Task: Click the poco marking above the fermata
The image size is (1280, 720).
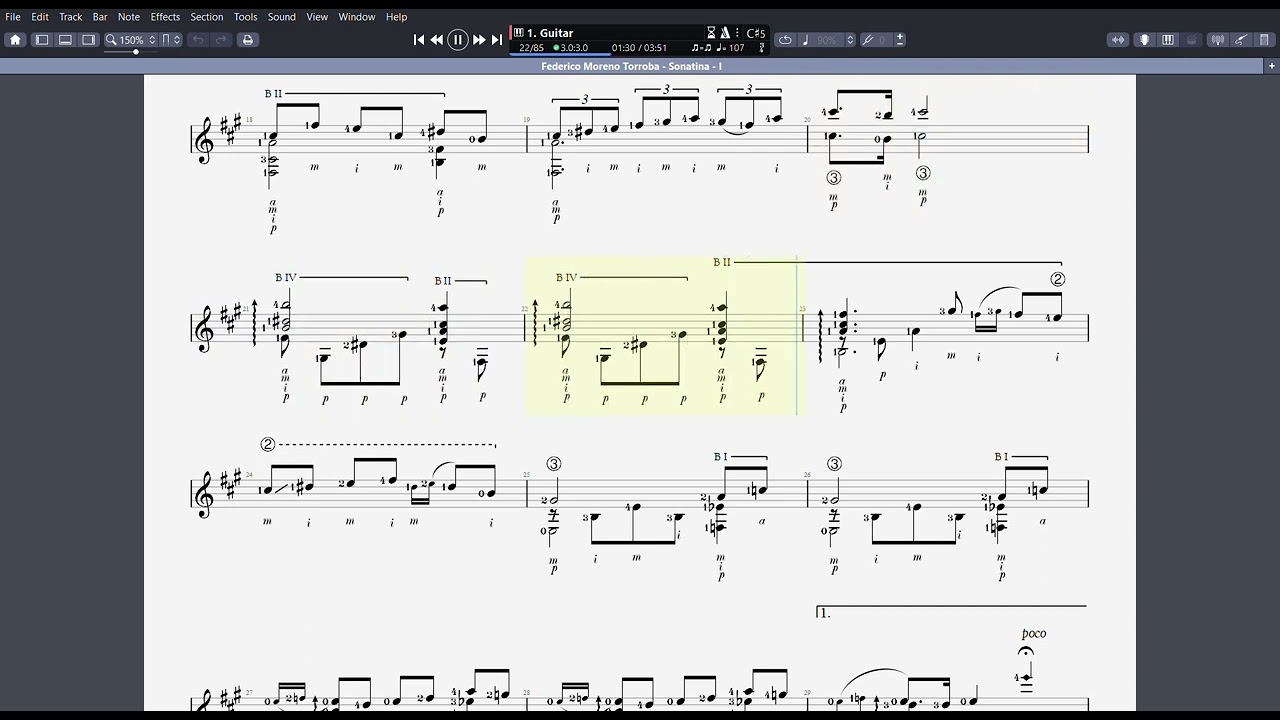Action: pos(1034,634)
